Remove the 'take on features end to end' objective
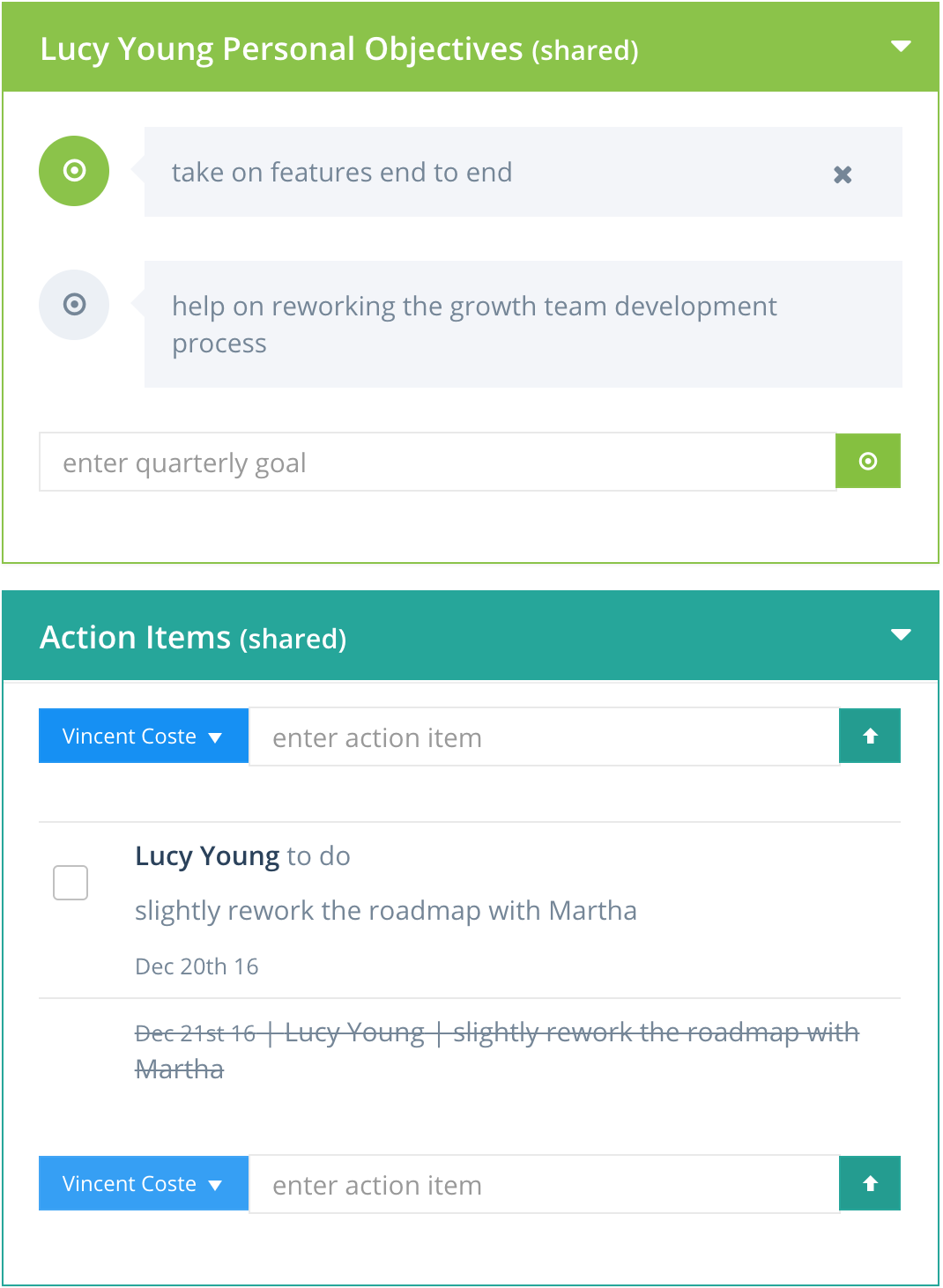This screenshot has height=1288, width=943. (843, 174)
